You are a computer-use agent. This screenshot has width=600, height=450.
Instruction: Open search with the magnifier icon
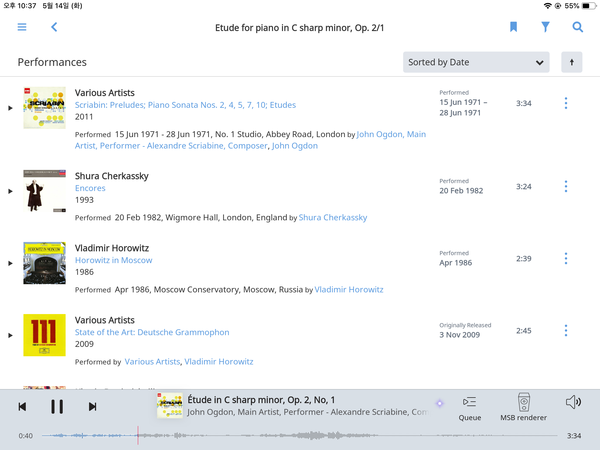577,27
